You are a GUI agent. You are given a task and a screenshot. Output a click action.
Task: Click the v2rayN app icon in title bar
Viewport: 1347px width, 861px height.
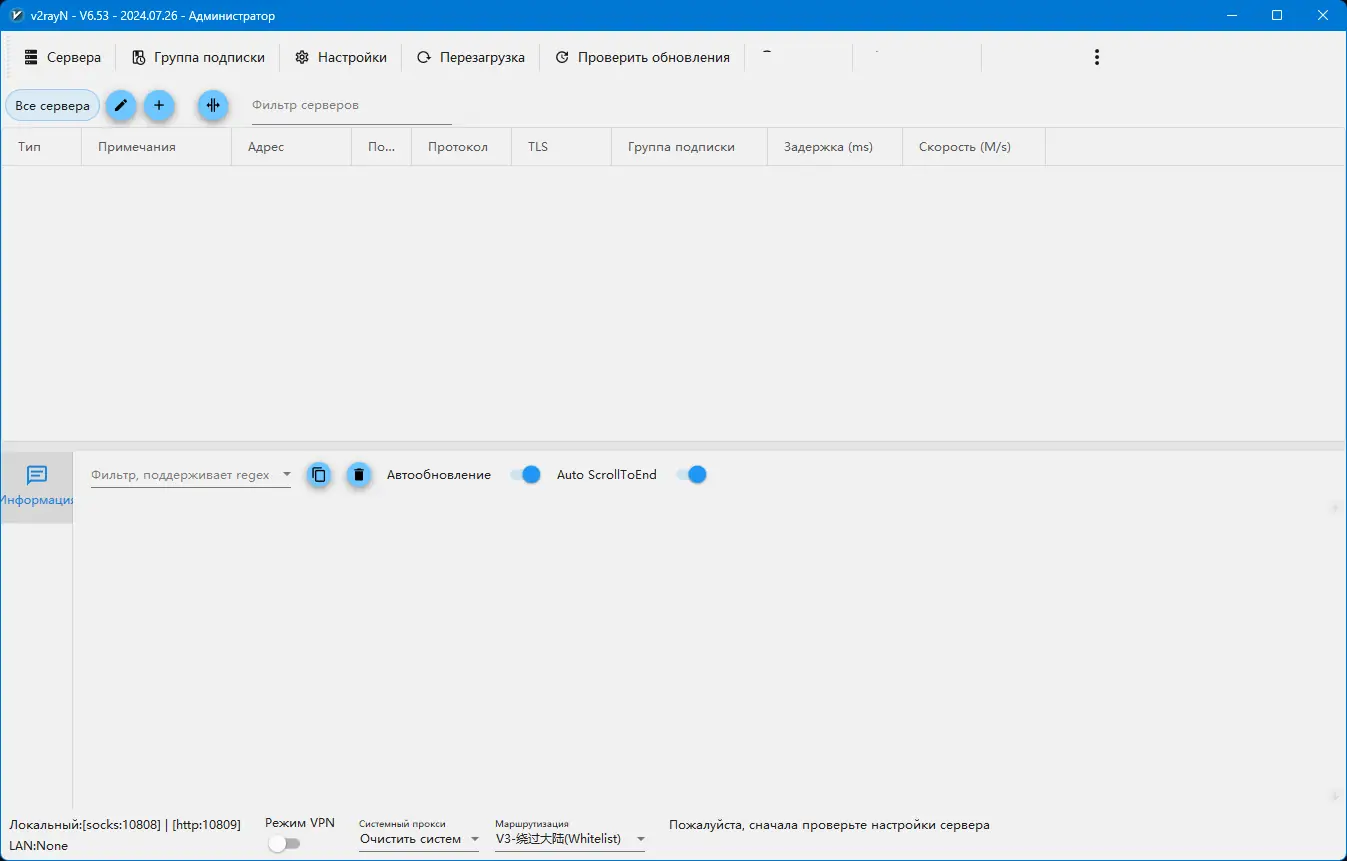coord(17,15)
